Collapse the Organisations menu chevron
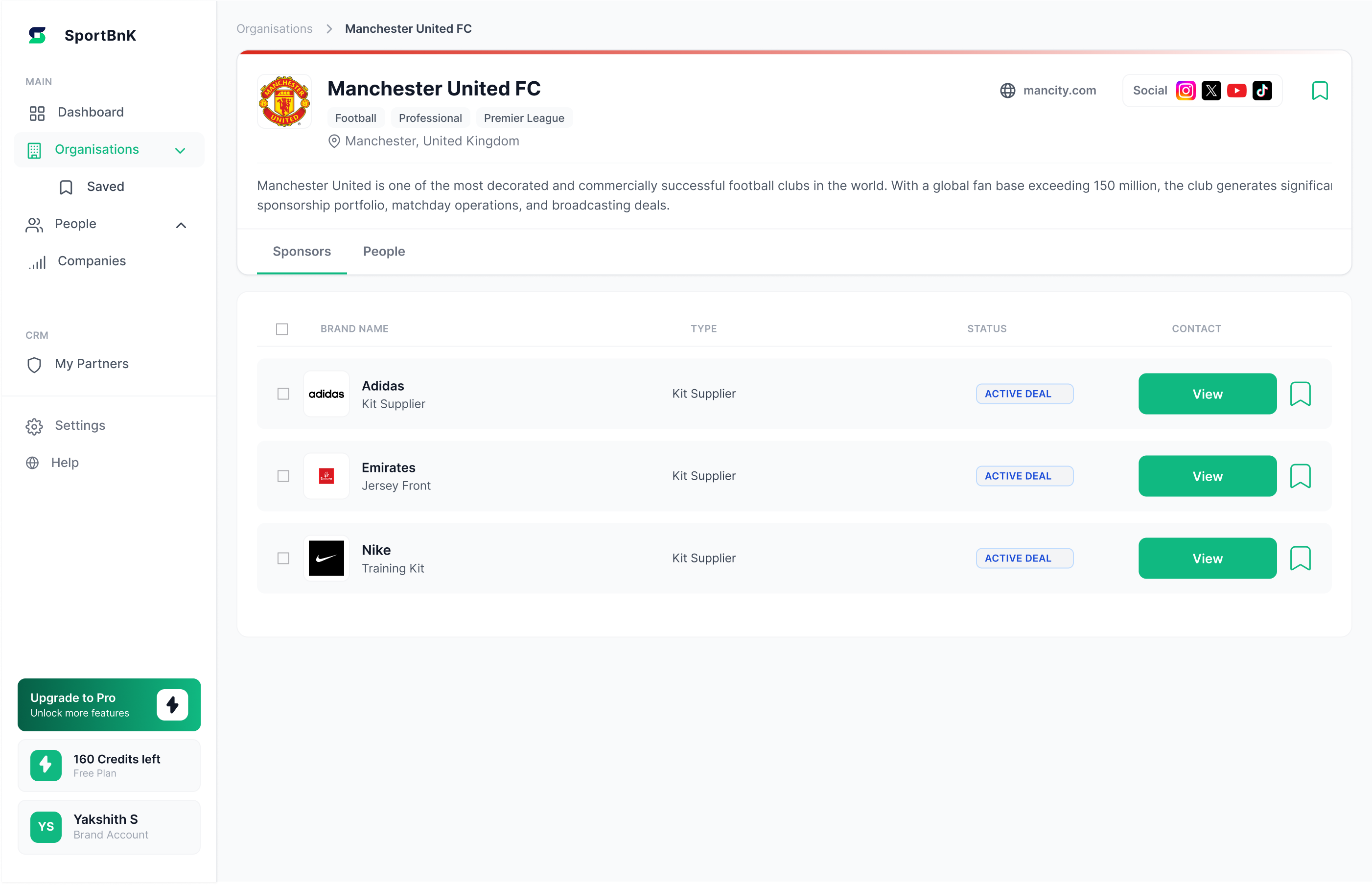Screen dimensions: 1372x885 click(181, 151)
